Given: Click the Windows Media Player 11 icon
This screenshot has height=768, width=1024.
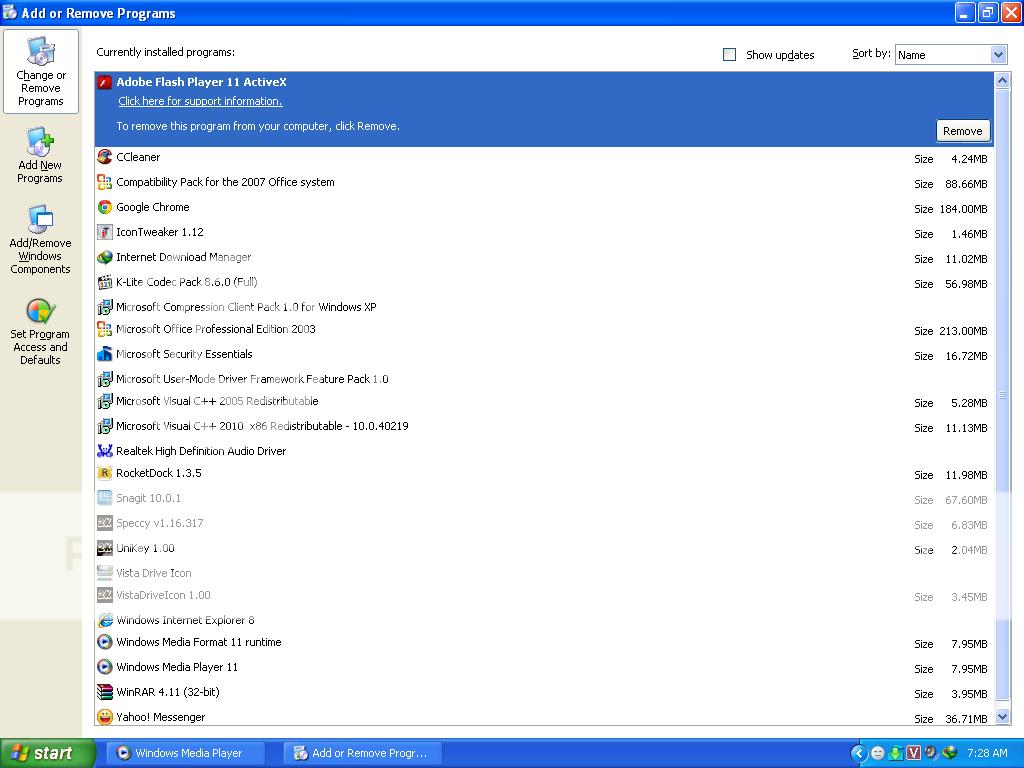Looking at the screenshot, I should tap(104, 667).
